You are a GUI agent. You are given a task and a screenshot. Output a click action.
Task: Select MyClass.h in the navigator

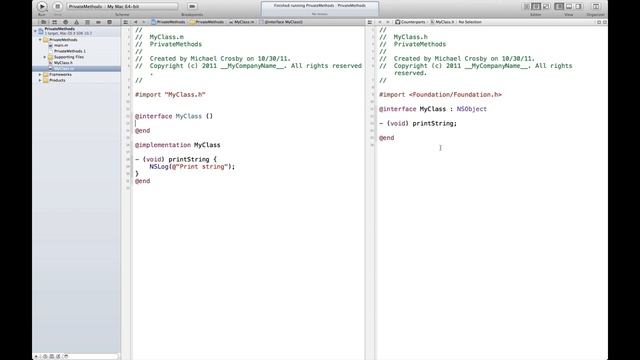63,63
